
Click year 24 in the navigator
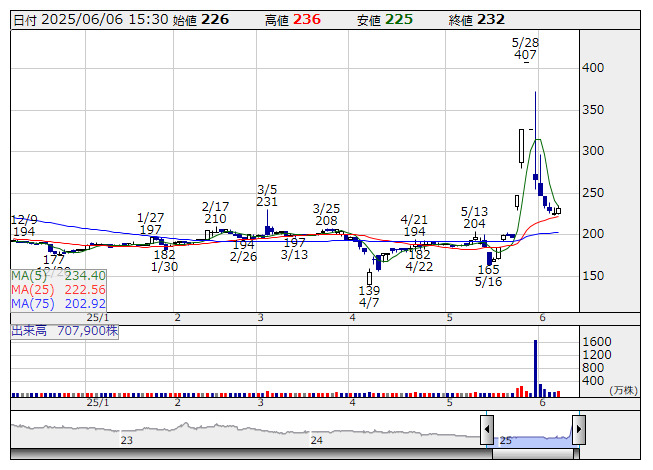316,440
